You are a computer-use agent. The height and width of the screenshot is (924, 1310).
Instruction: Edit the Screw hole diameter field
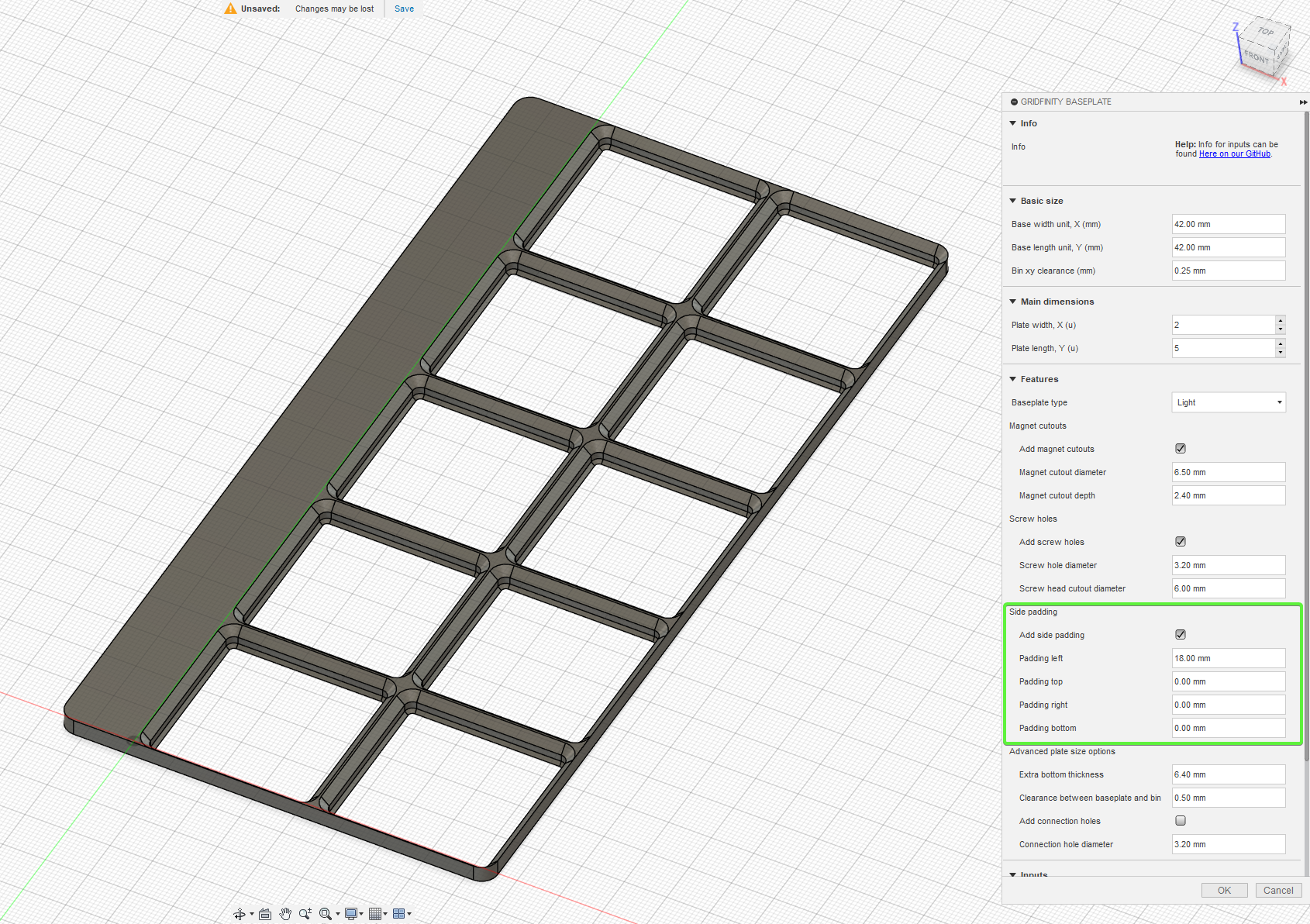click(1229, 565)
